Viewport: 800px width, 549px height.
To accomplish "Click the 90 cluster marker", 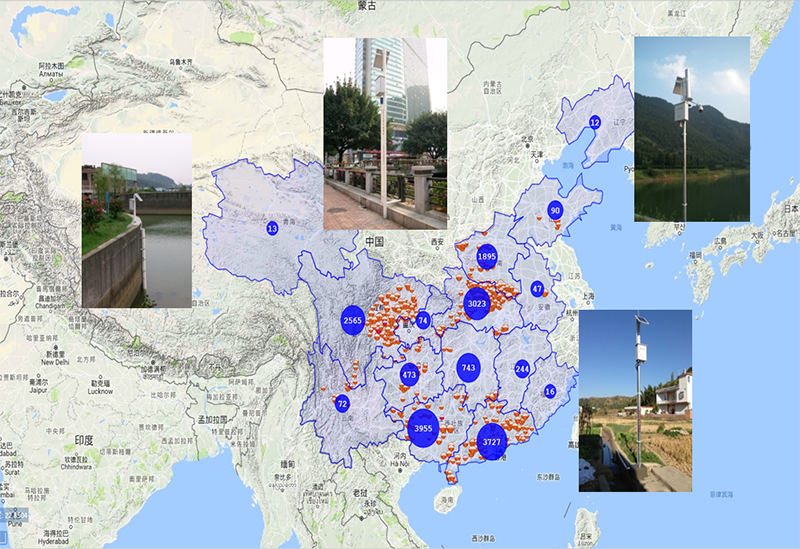I will tap(556, 210).
